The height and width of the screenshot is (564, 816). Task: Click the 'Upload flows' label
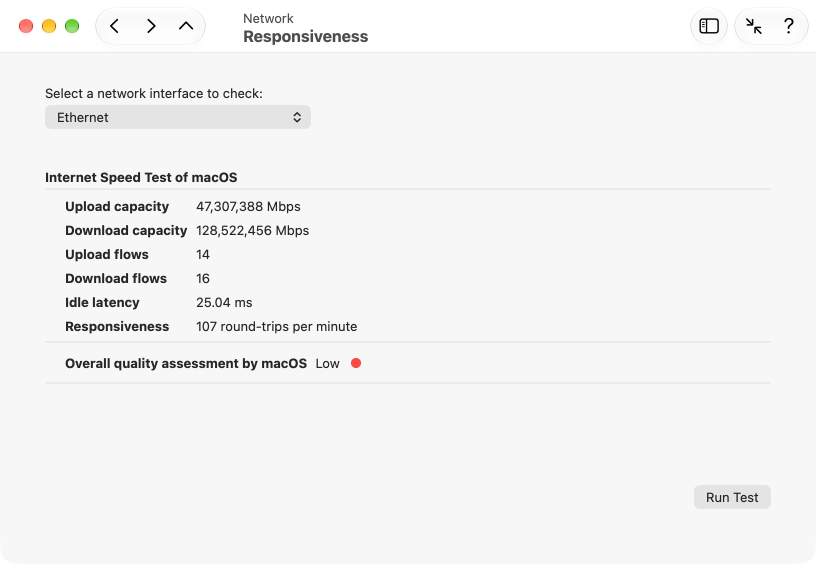click(107, 254)
